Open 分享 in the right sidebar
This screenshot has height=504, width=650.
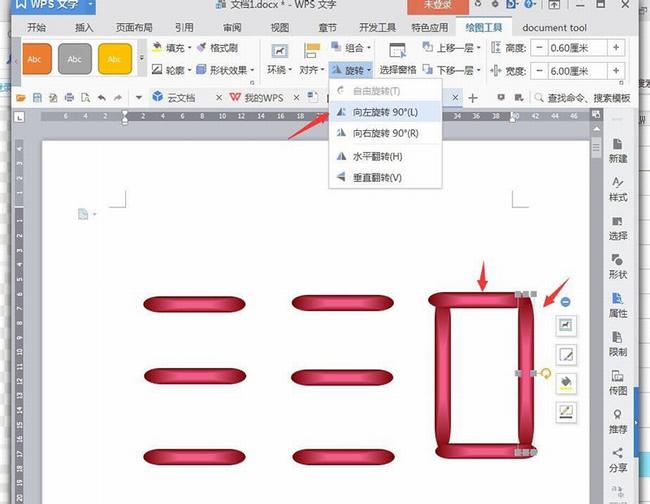coord(617,460)
